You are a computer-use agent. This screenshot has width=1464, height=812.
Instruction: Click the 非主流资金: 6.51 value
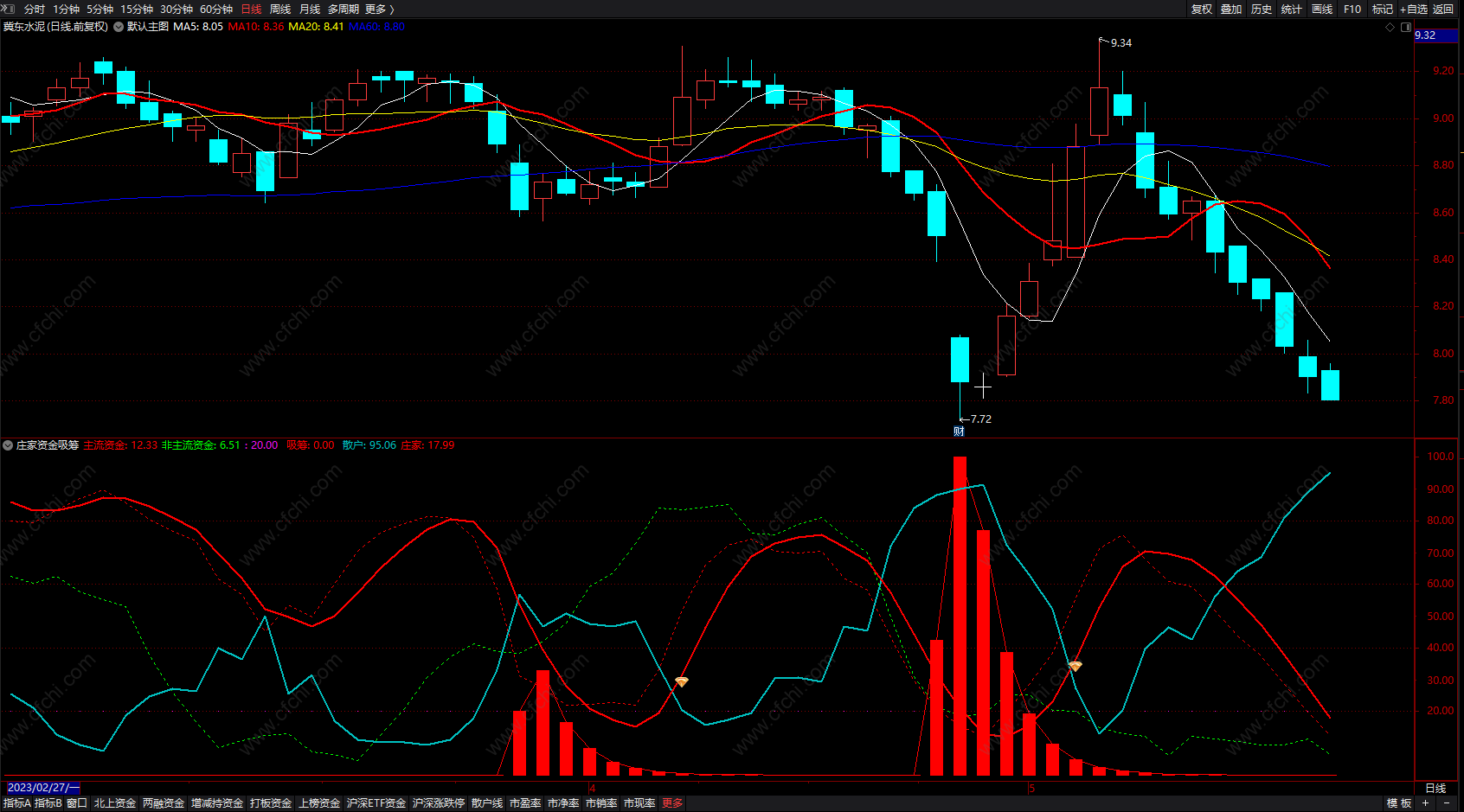coord(201,445)
